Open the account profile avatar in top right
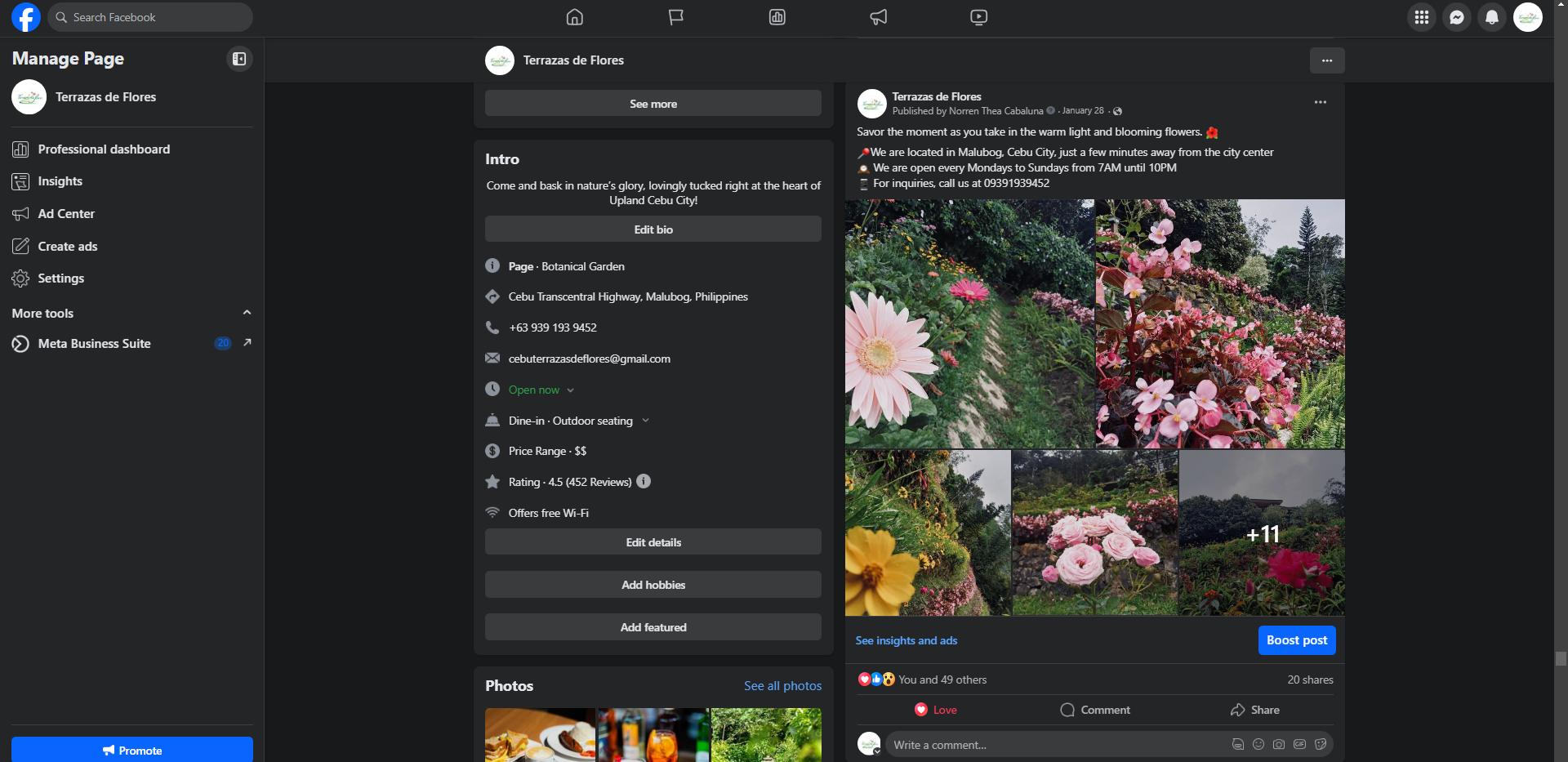 pos(1528,17)
